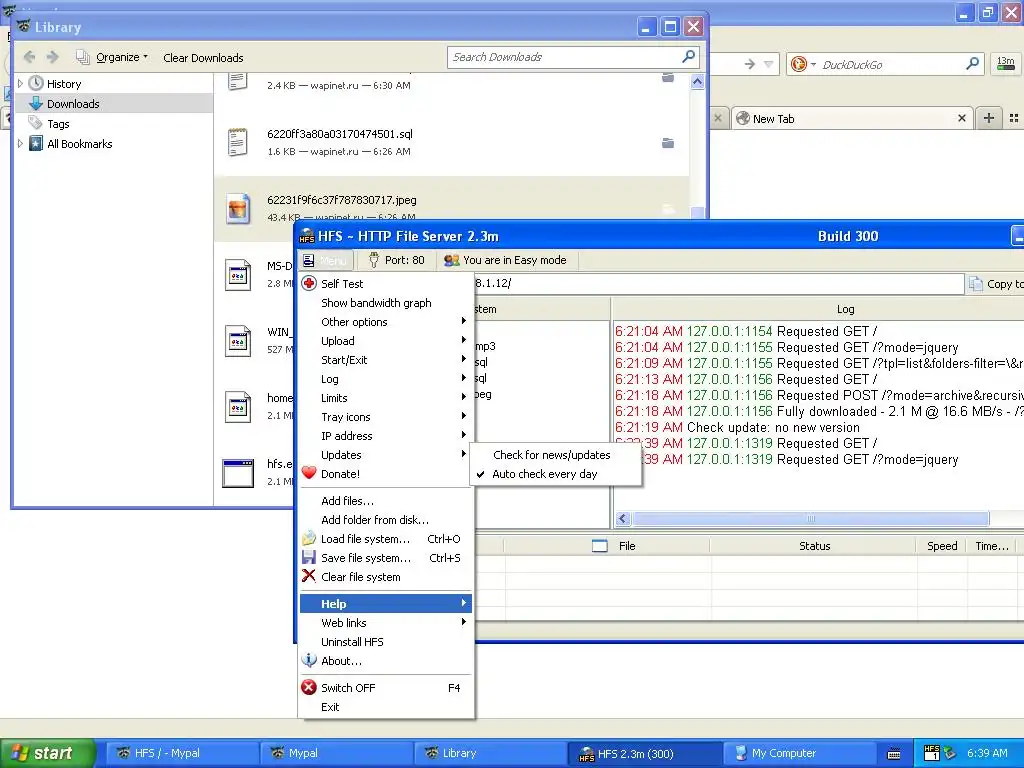The image size is (1024, 768).
Task: Expand the All Bookmarks tree node
Action: coord(20,143)
